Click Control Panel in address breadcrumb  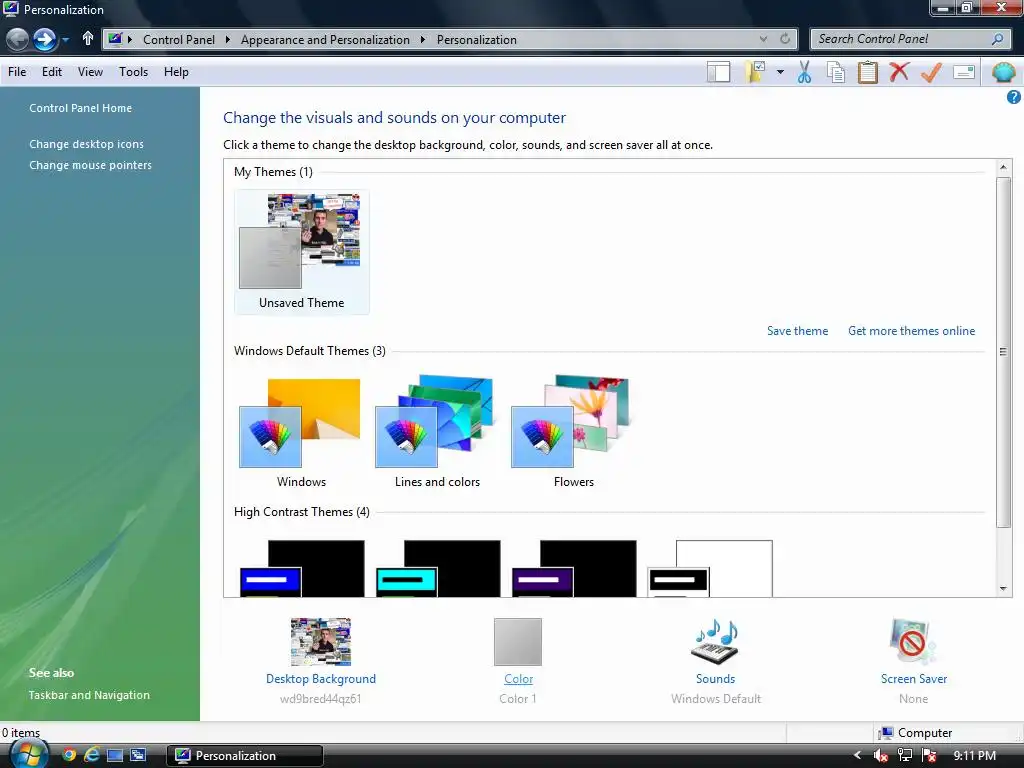coord(178,40)
